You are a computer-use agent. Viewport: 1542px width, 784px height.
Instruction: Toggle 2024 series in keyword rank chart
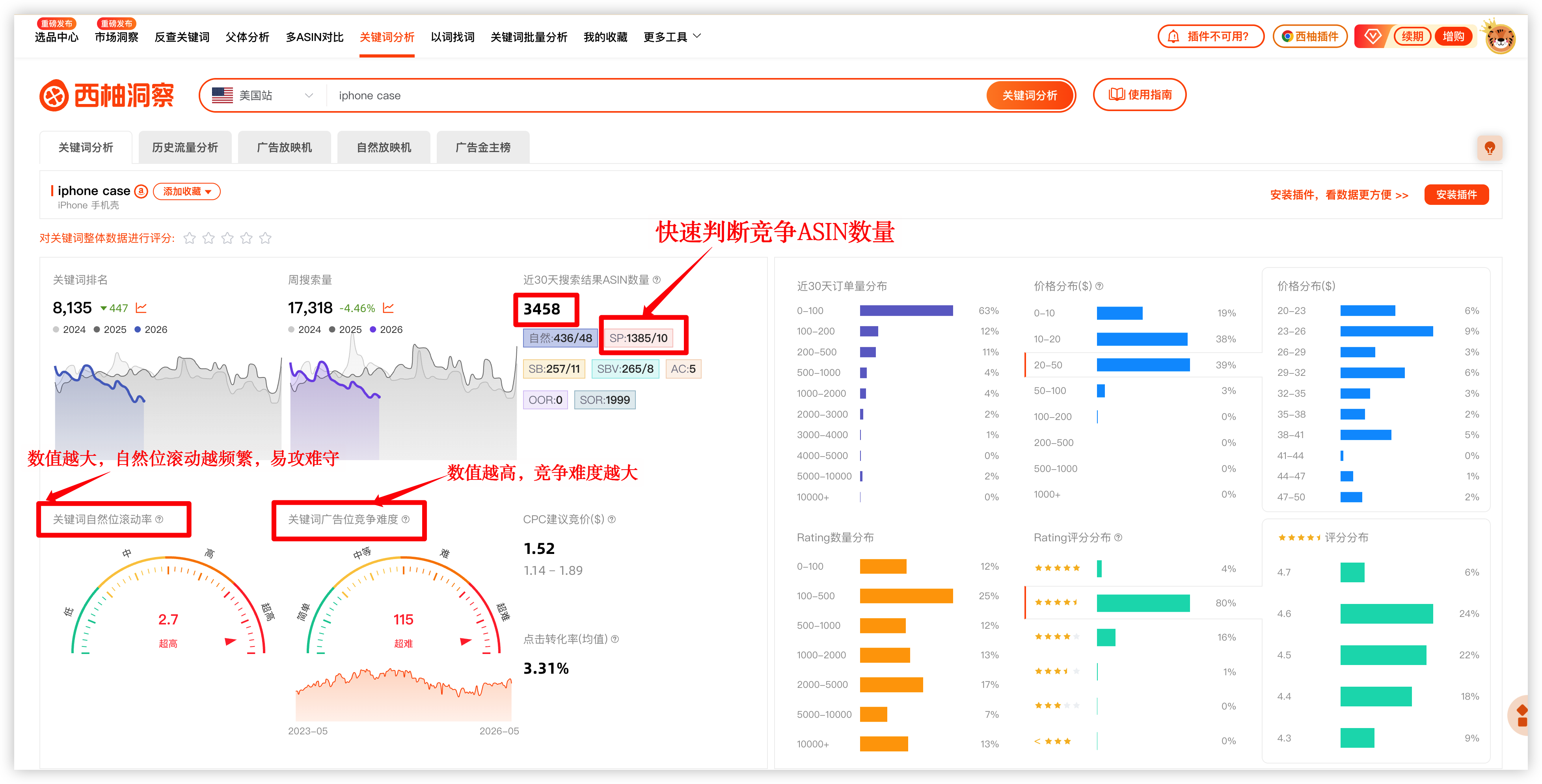[x=69, y=329]
